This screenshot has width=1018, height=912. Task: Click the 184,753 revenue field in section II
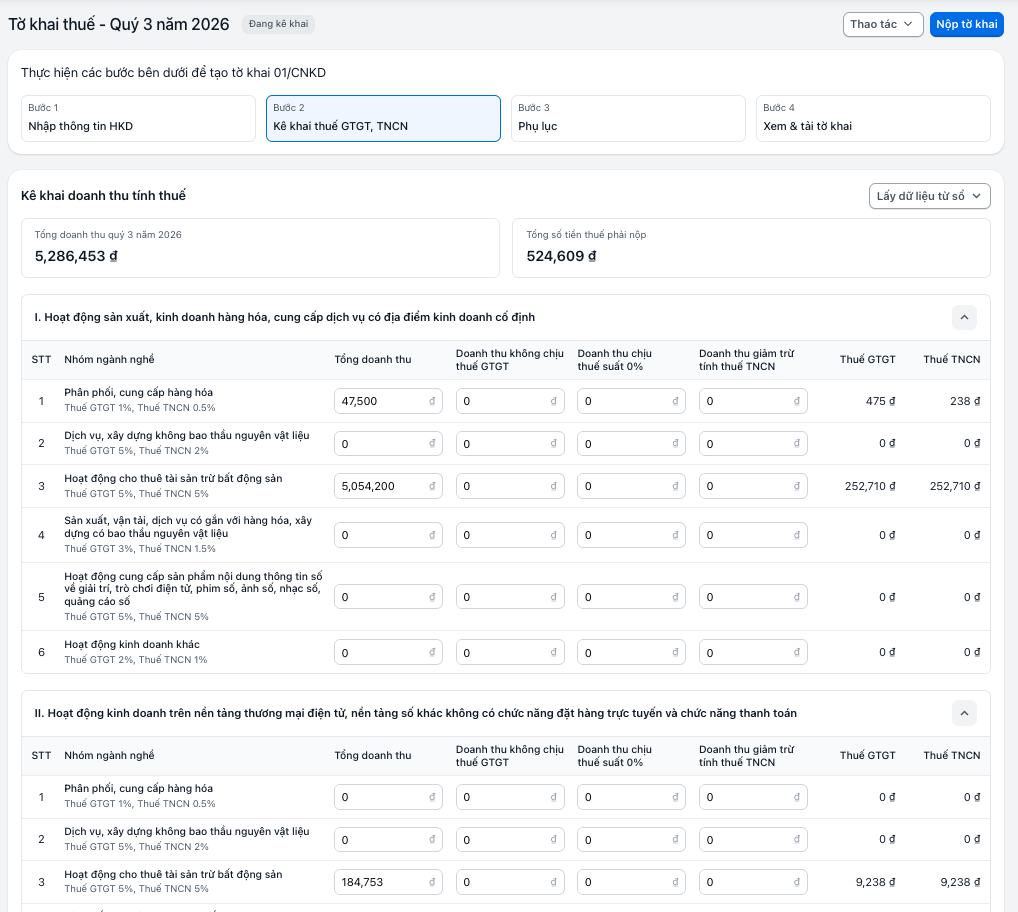tap(388, 882)
